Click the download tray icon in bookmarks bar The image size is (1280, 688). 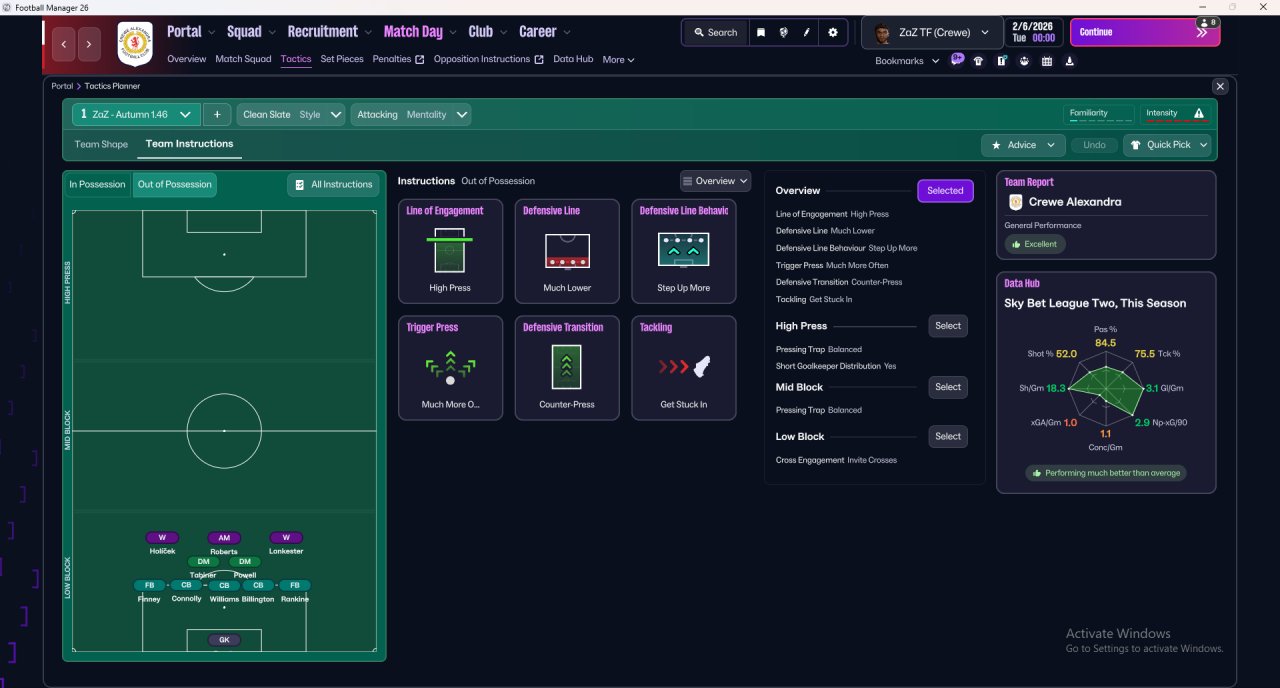tap(1070, 61)
